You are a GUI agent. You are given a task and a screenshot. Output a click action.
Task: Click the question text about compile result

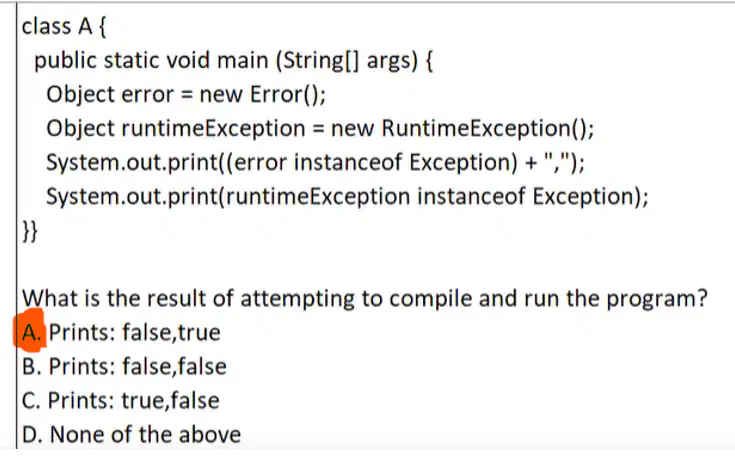[365, 298]
